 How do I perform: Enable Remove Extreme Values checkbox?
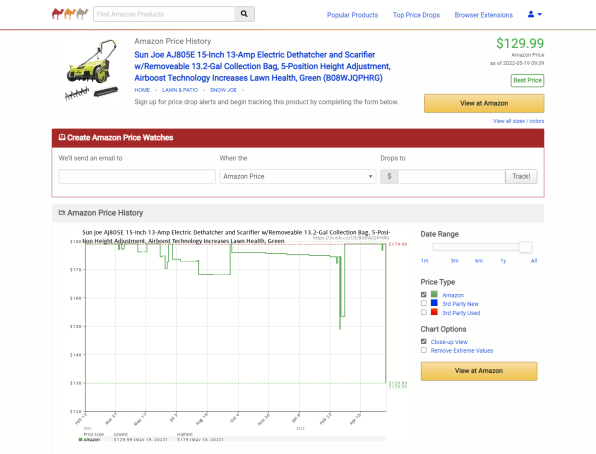(x=423, y=350)
